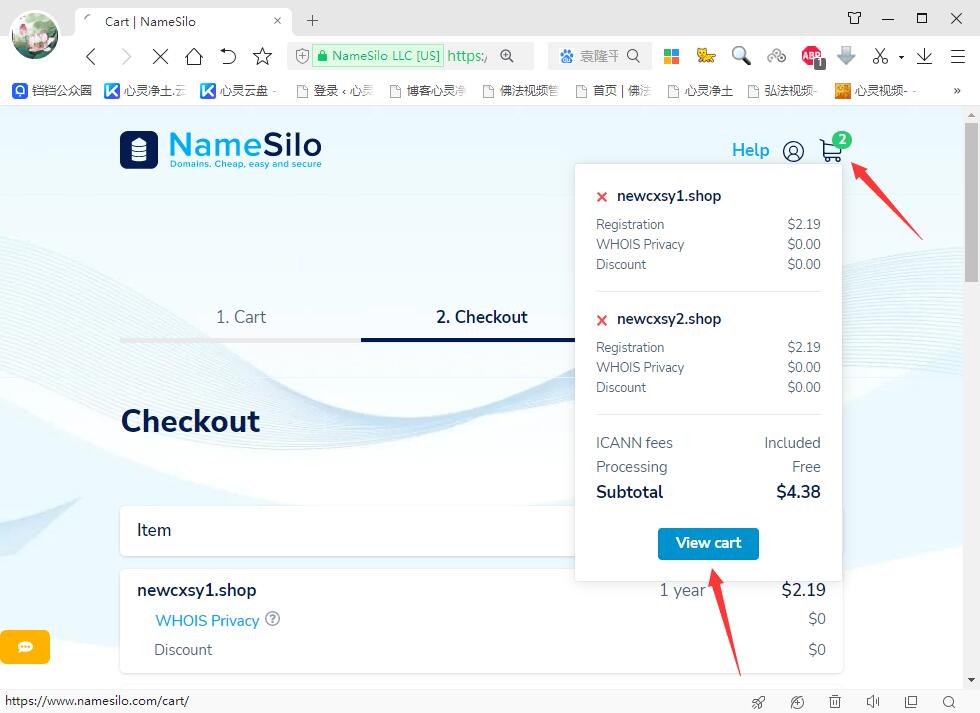The height and width of the screenshot is (713, 980).
Task: Bookmark this page with the star
Action: pos(262,57)
